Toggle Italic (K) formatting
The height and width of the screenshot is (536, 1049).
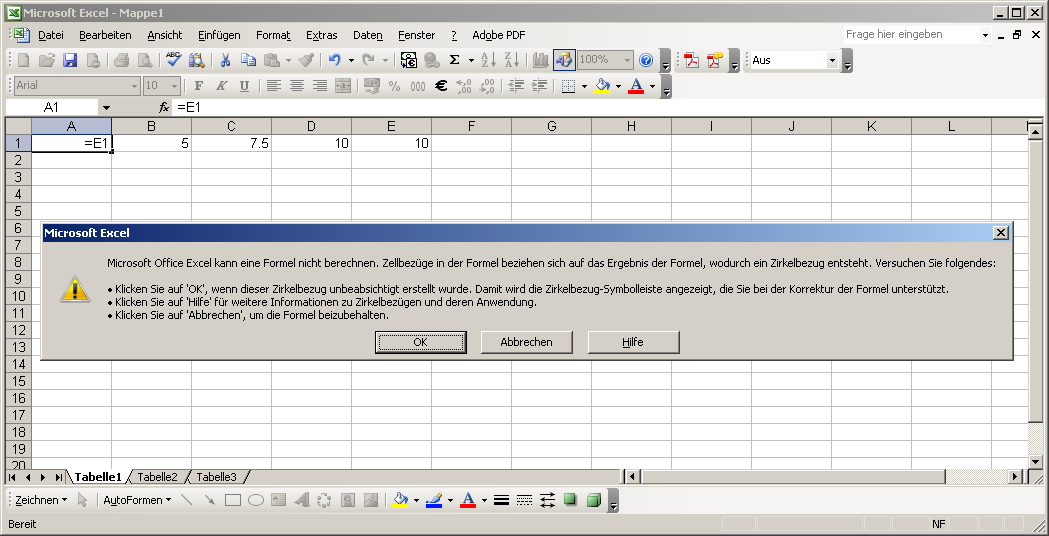(221, 86)
